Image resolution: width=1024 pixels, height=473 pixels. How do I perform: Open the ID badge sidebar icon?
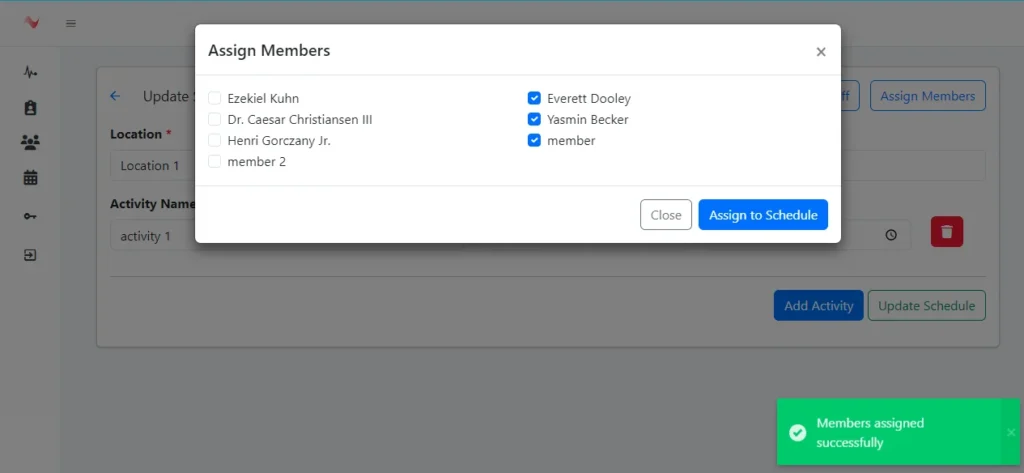pyautogui.click(x=30, y=107)
